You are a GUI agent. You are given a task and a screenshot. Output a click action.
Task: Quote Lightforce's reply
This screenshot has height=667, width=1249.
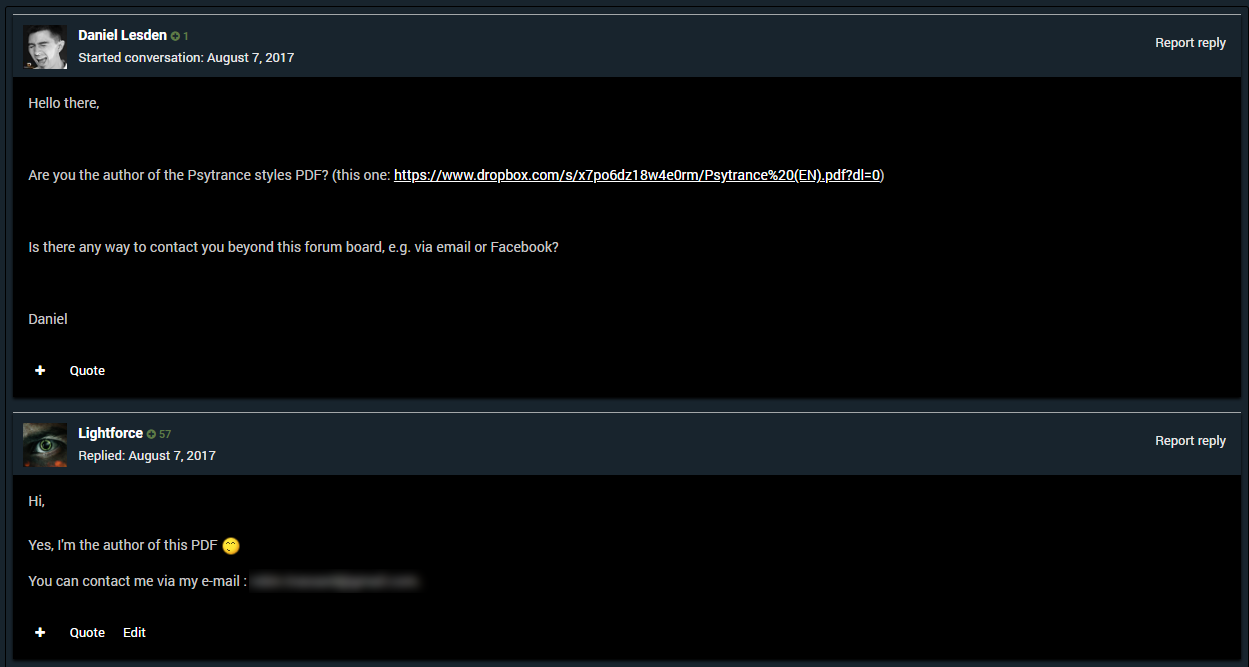pyautogui.click(x=87, y=632)
